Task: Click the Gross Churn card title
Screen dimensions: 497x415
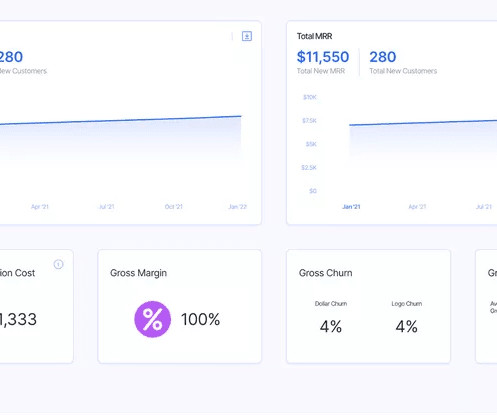Action: tap(325, 273)
